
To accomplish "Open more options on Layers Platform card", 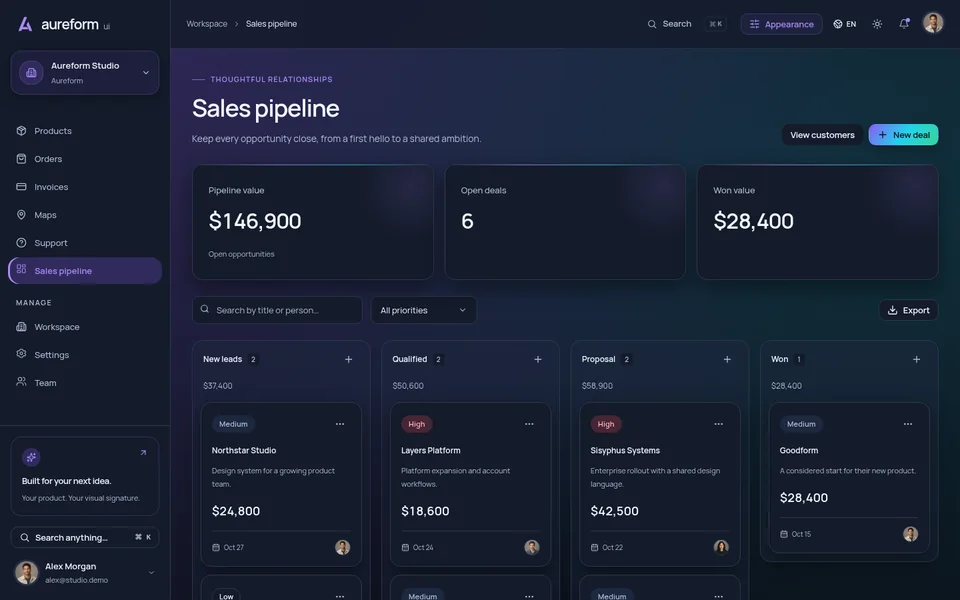I will tap(529, 424).
